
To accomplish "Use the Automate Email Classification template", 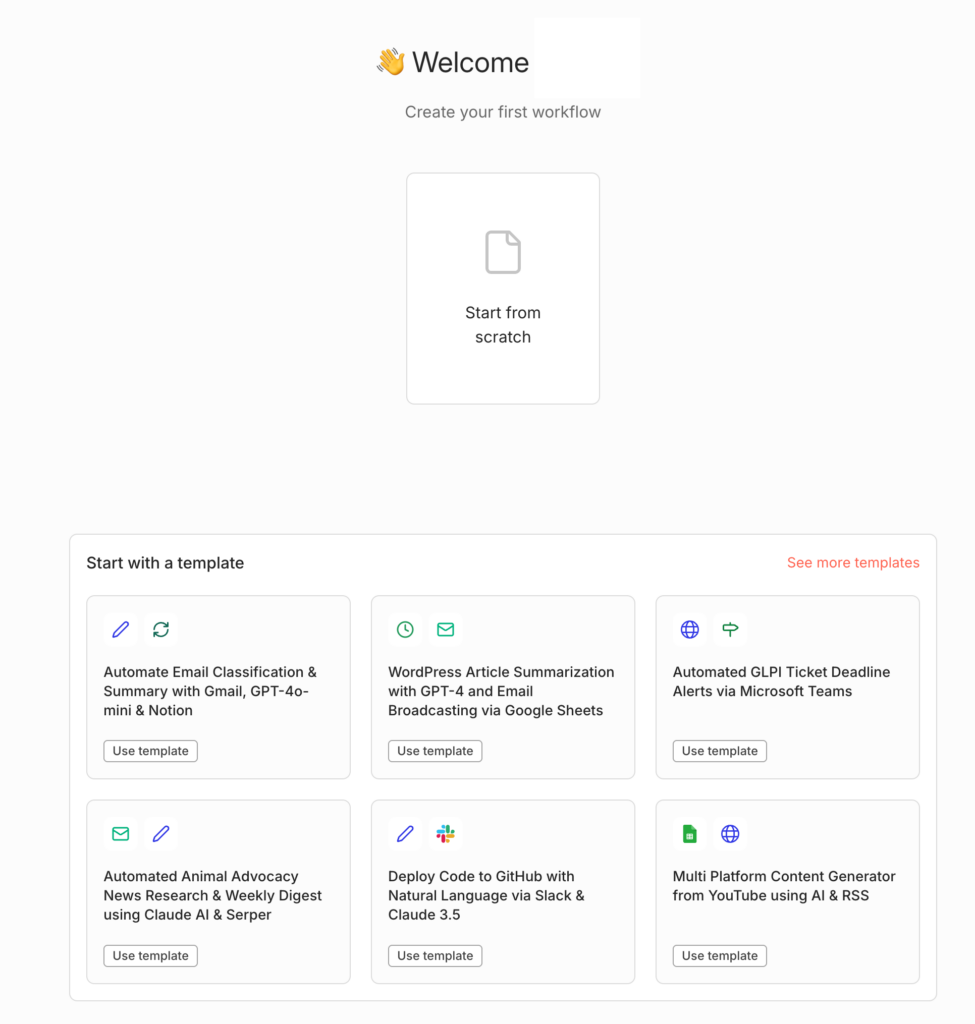I will point(150,751).
